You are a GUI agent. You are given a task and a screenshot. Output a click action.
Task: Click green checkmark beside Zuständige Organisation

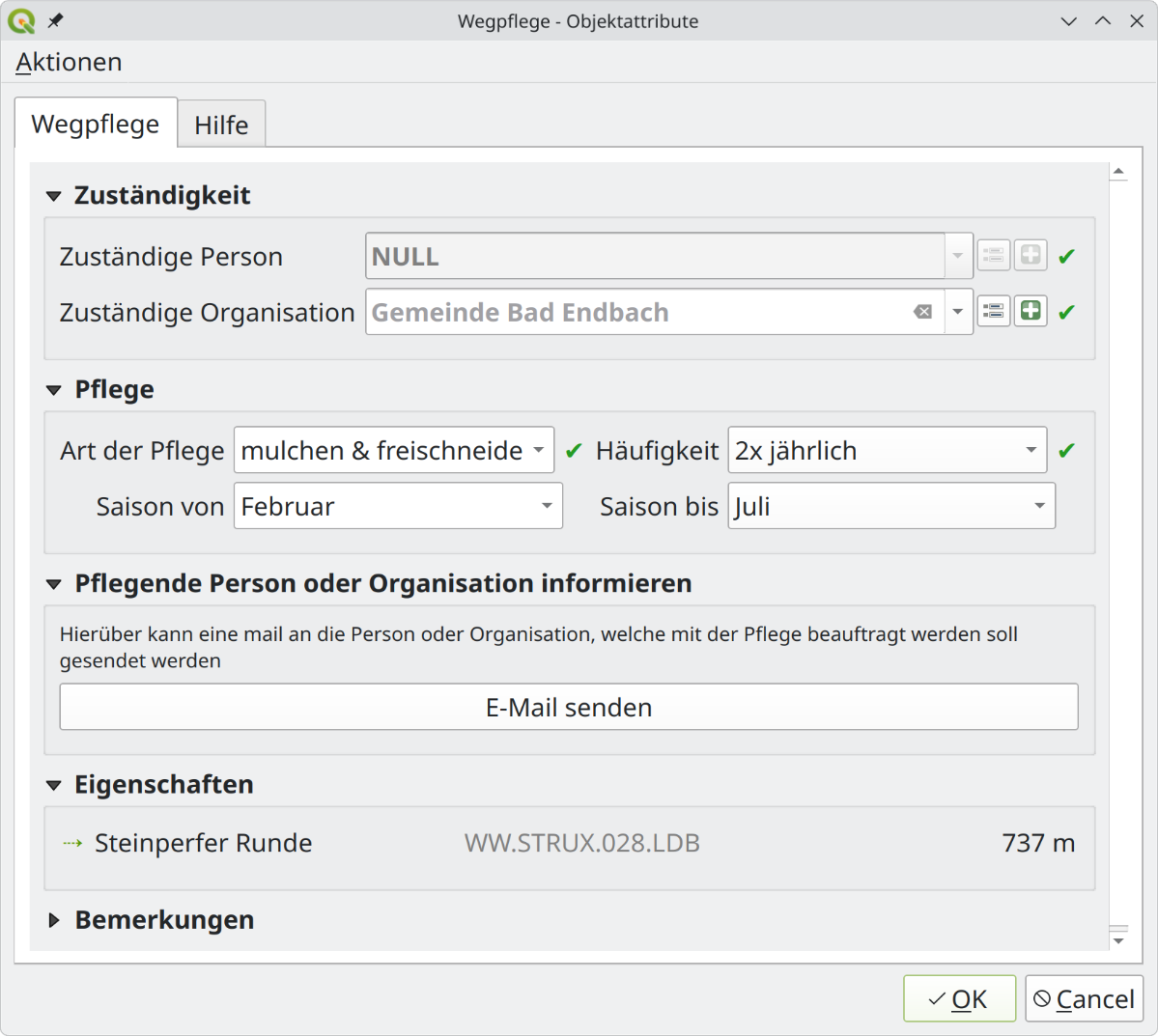click(x=1066, y=313)
